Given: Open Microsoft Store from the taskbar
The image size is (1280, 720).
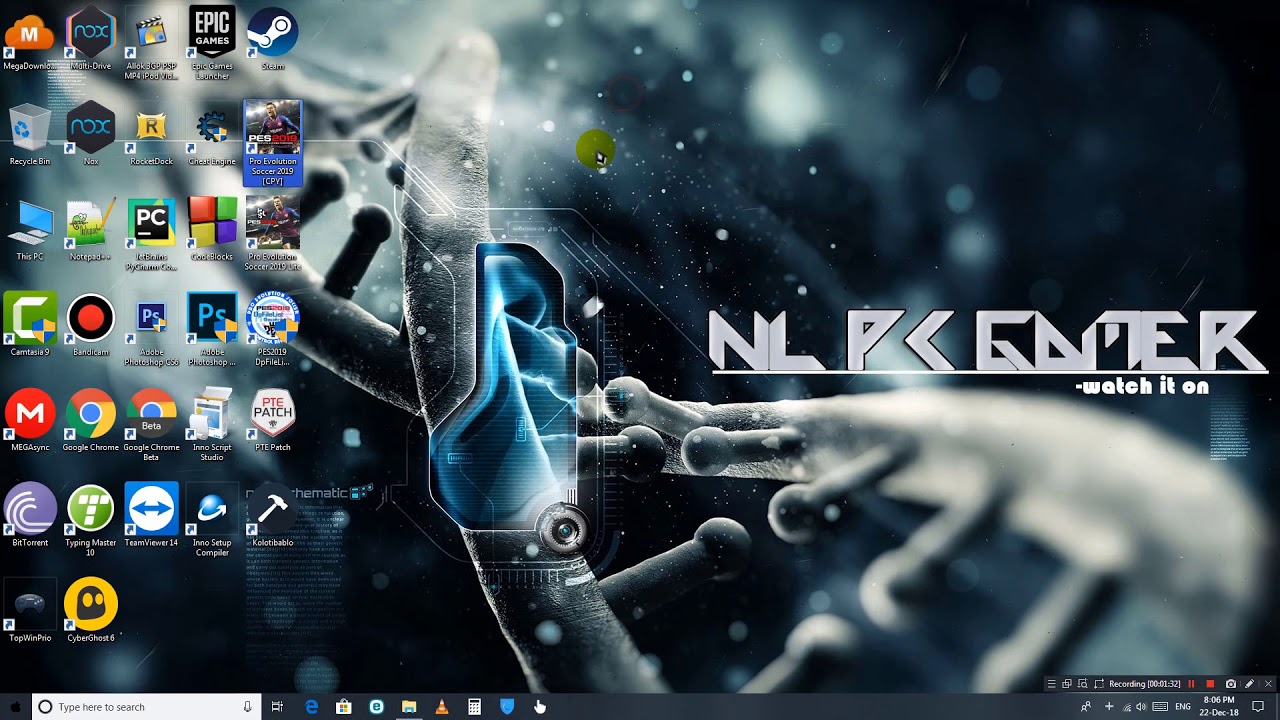Looking at the screenshot, I should (x=344, y=707).
